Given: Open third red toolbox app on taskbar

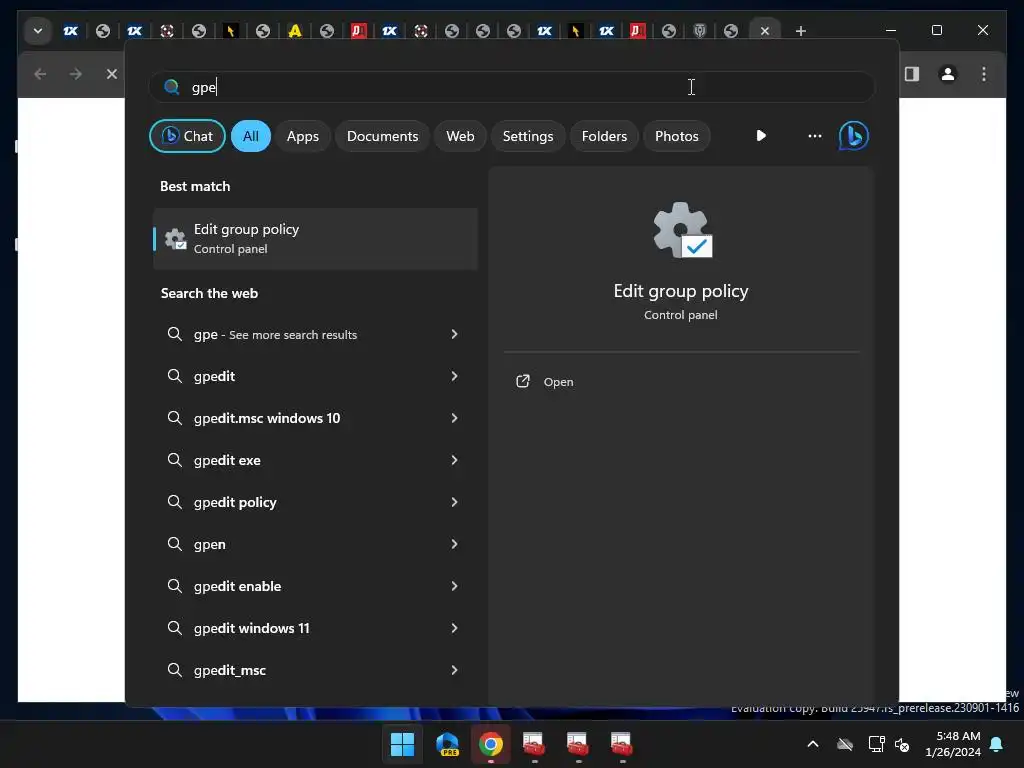Looking at the screenshot, I should 621,744.
